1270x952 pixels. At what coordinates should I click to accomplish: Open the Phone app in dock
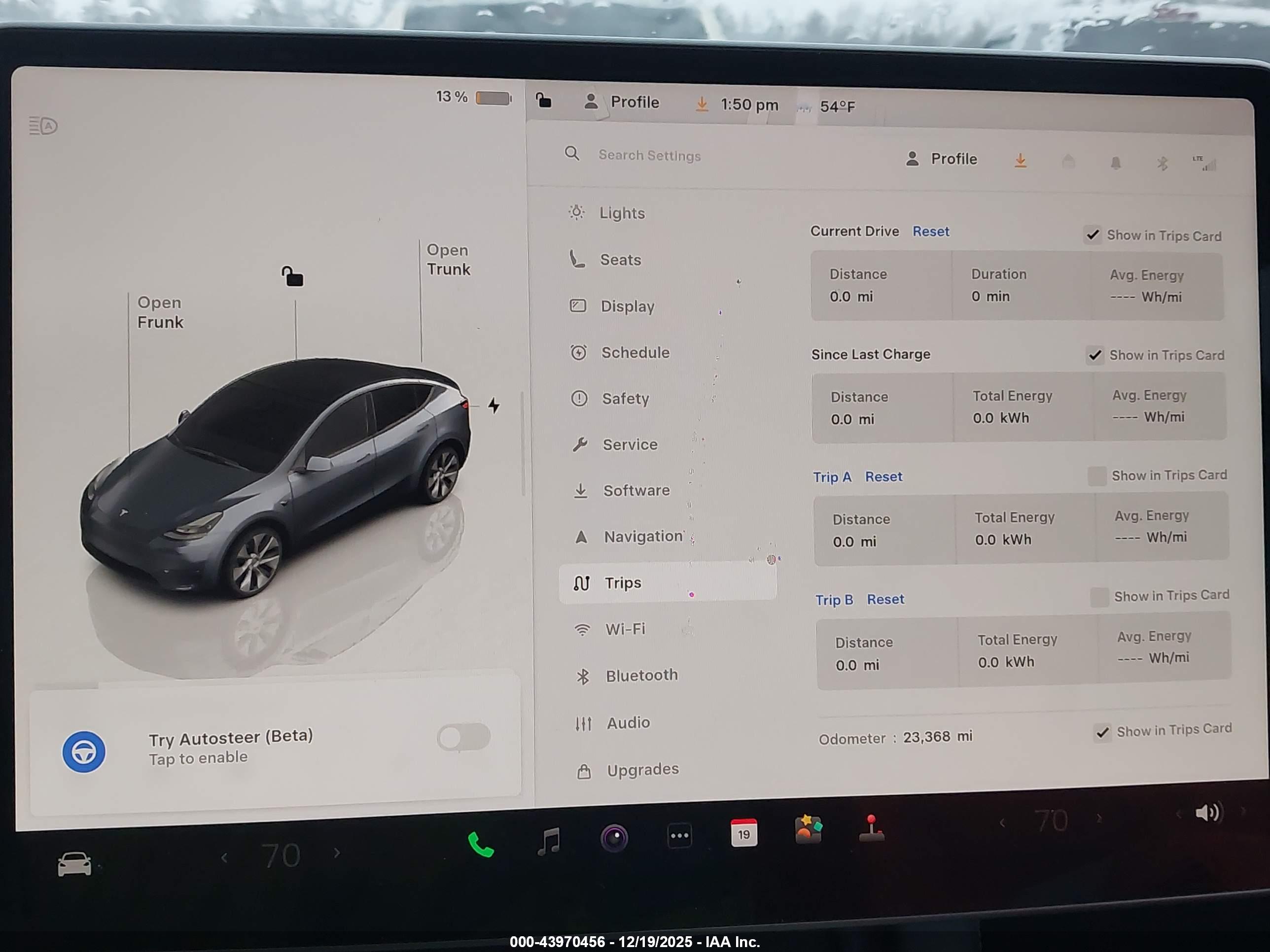click(481, 844)
